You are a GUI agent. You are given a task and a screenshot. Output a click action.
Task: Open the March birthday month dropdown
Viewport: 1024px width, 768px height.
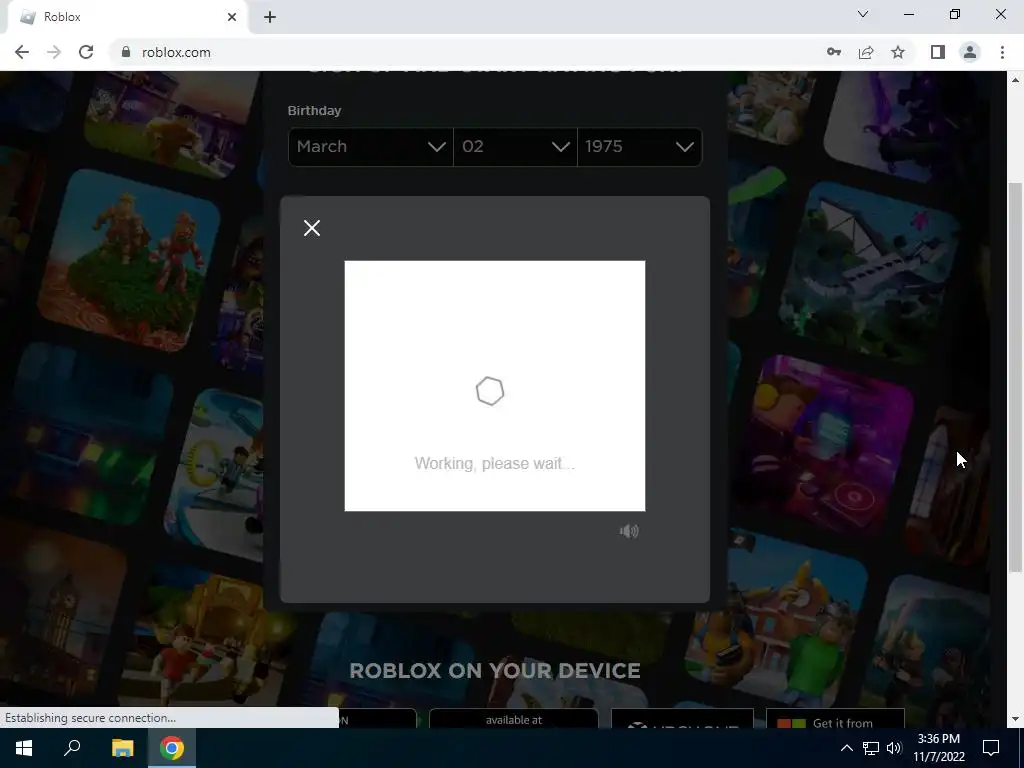click(x=370, y=146)
